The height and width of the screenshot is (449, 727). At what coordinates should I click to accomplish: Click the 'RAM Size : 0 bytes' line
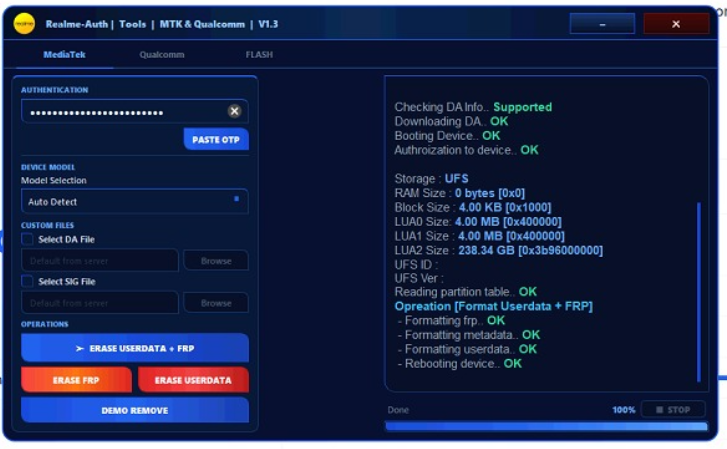(459, 193)
